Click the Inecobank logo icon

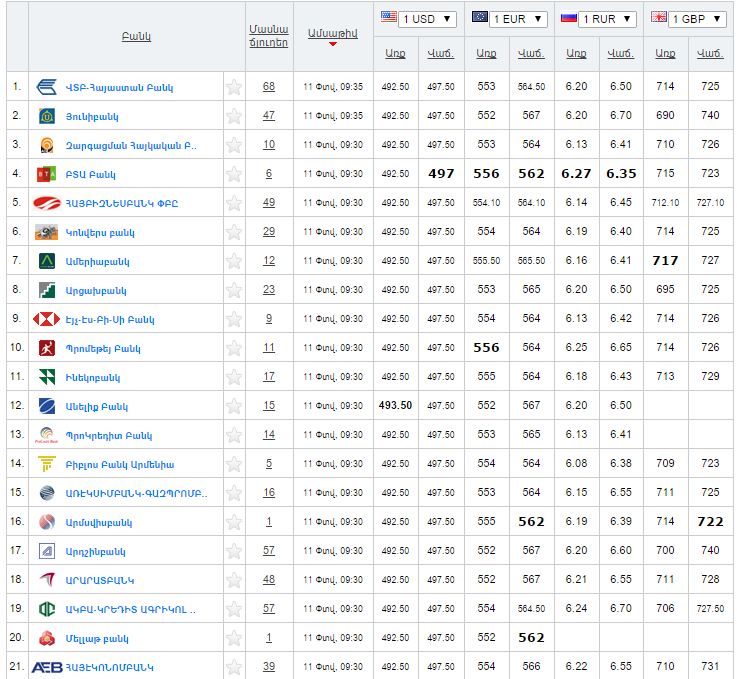tap(47, 377)
